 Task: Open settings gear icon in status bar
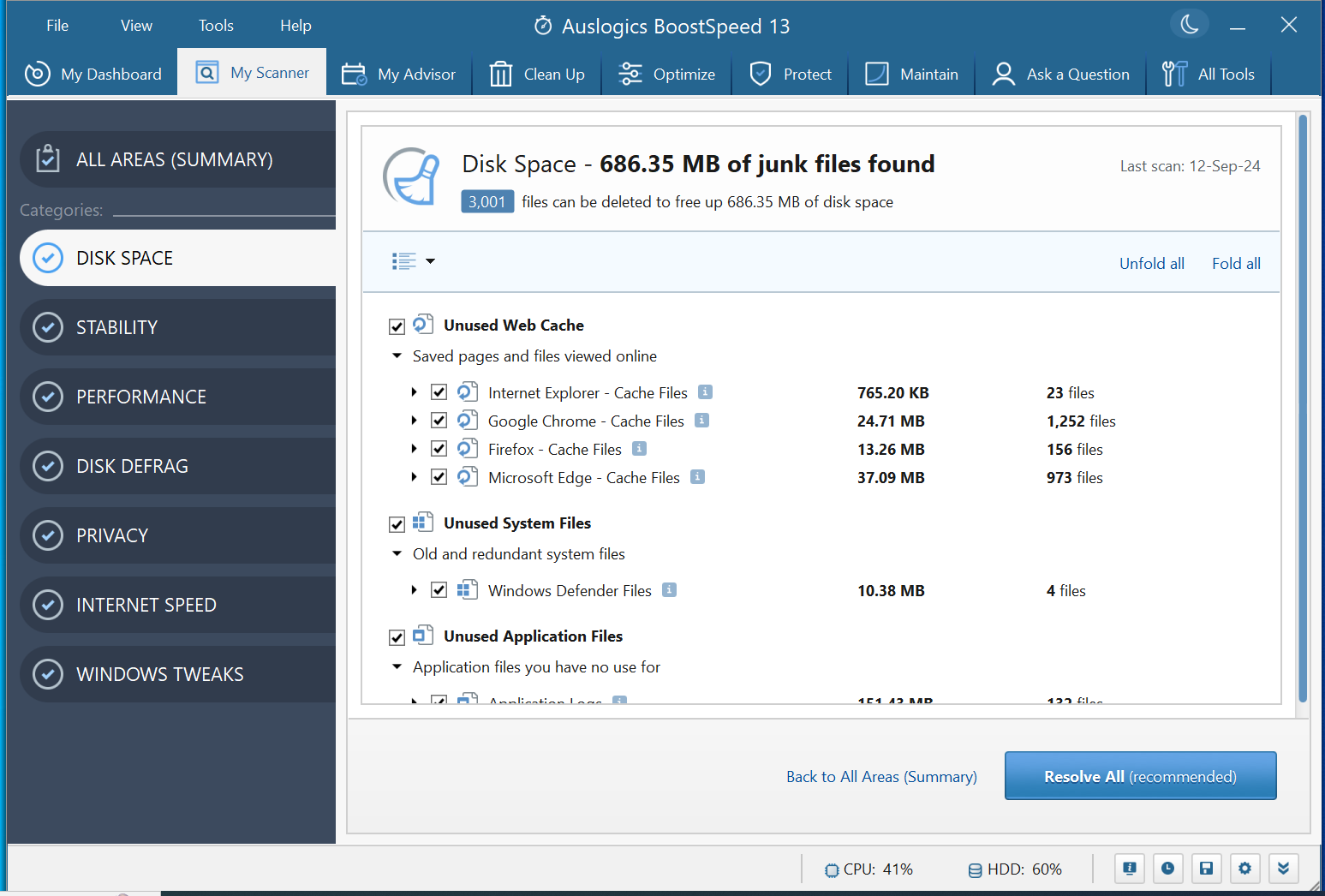[x=1244, y=869]
